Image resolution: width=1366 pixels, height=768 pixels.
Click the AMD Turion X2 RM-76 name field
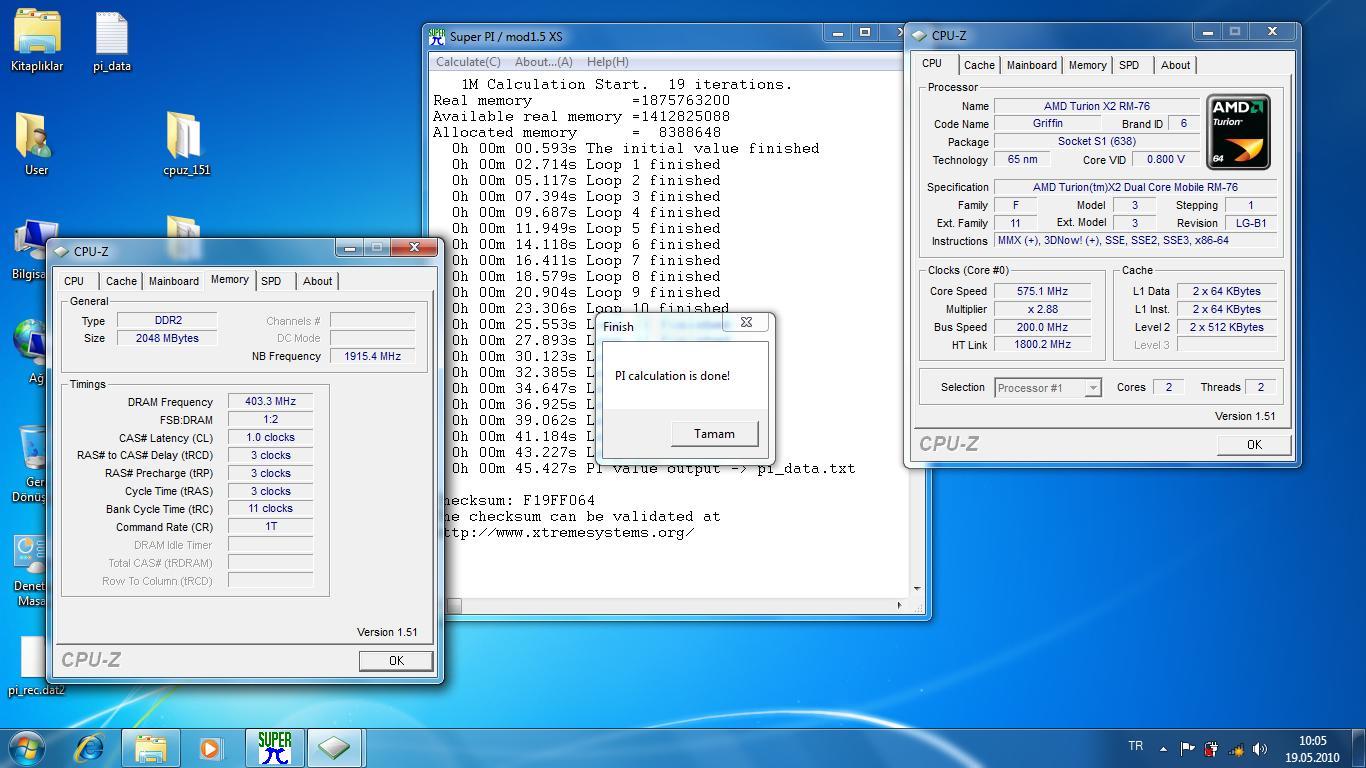pyautogui.click(x=1097, y=106)
